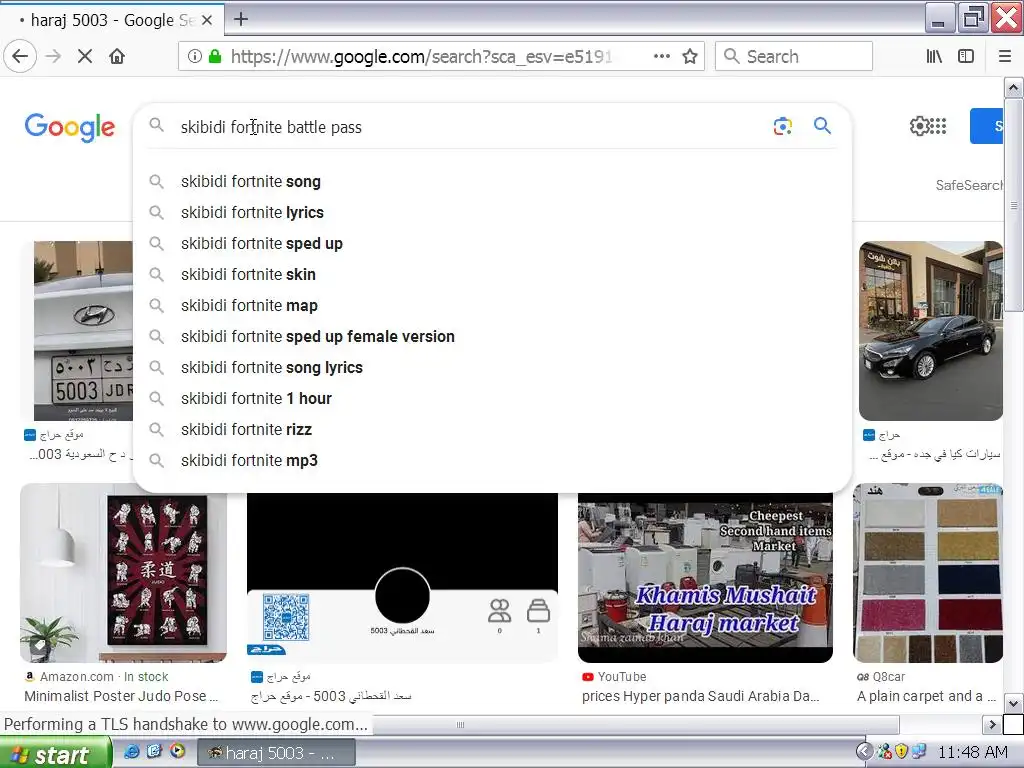
Task: Click the haraj 5003 taskbar button
Action: pyautogui.click(x=276, y=754)
